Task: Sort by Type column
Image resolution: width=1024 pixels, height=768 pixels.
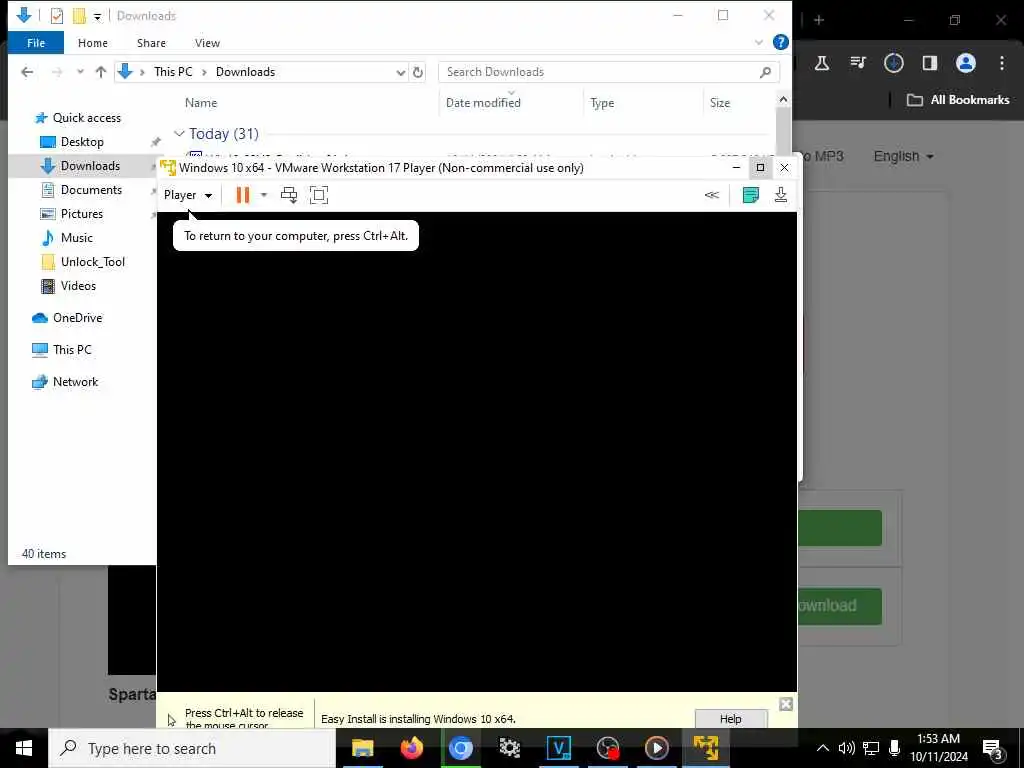Action: pos(602,103)
